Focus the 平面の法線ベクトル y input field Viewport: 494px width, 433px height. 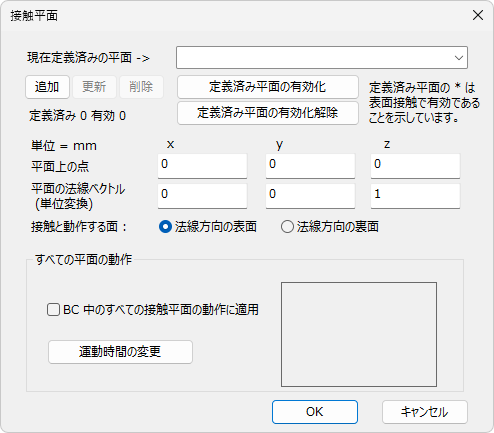[x=310, y=196]
